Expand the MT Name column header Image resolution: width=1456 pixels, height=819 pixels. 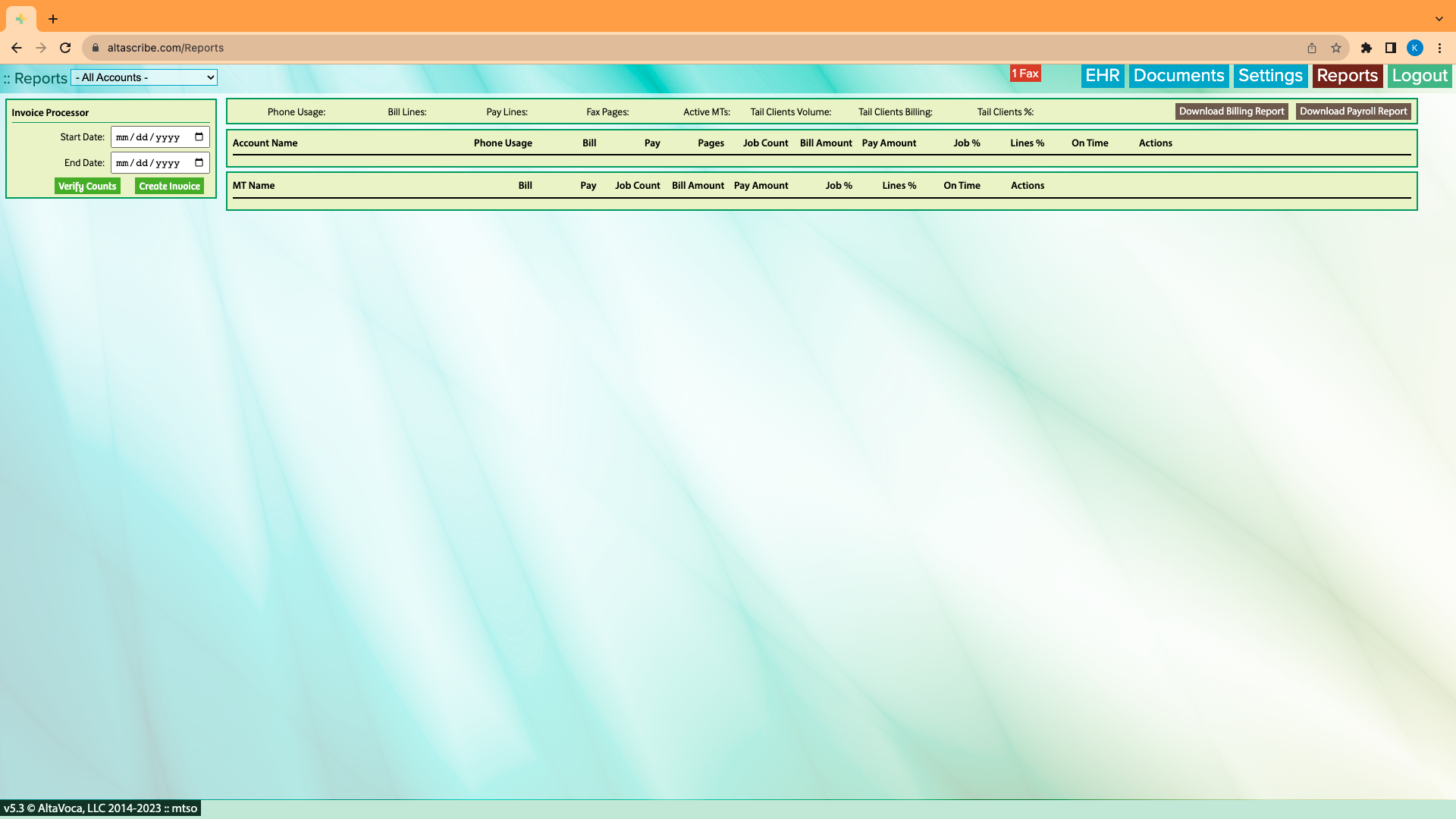(253, 185)
